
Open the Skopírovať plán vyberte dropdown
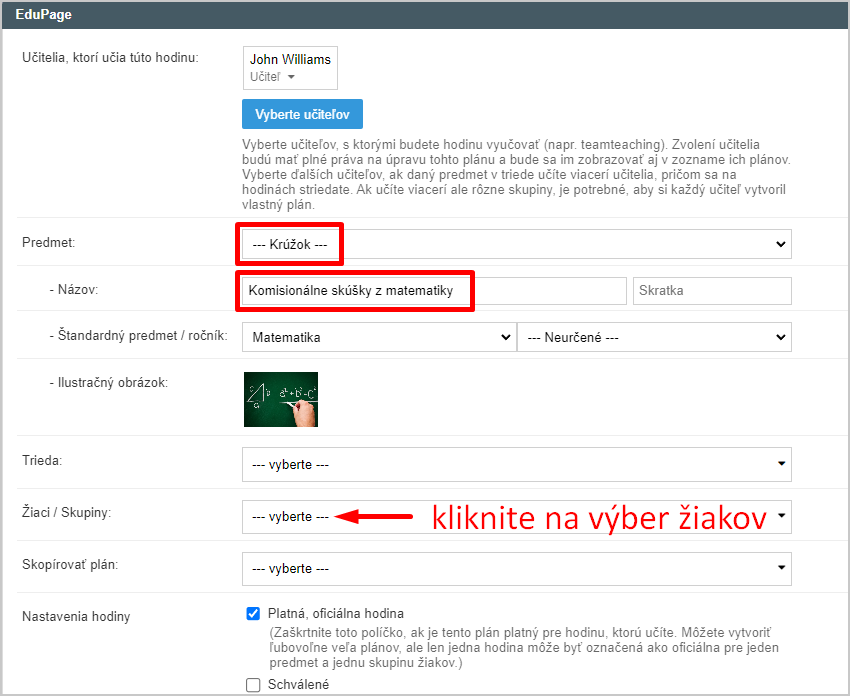(517, 569)
